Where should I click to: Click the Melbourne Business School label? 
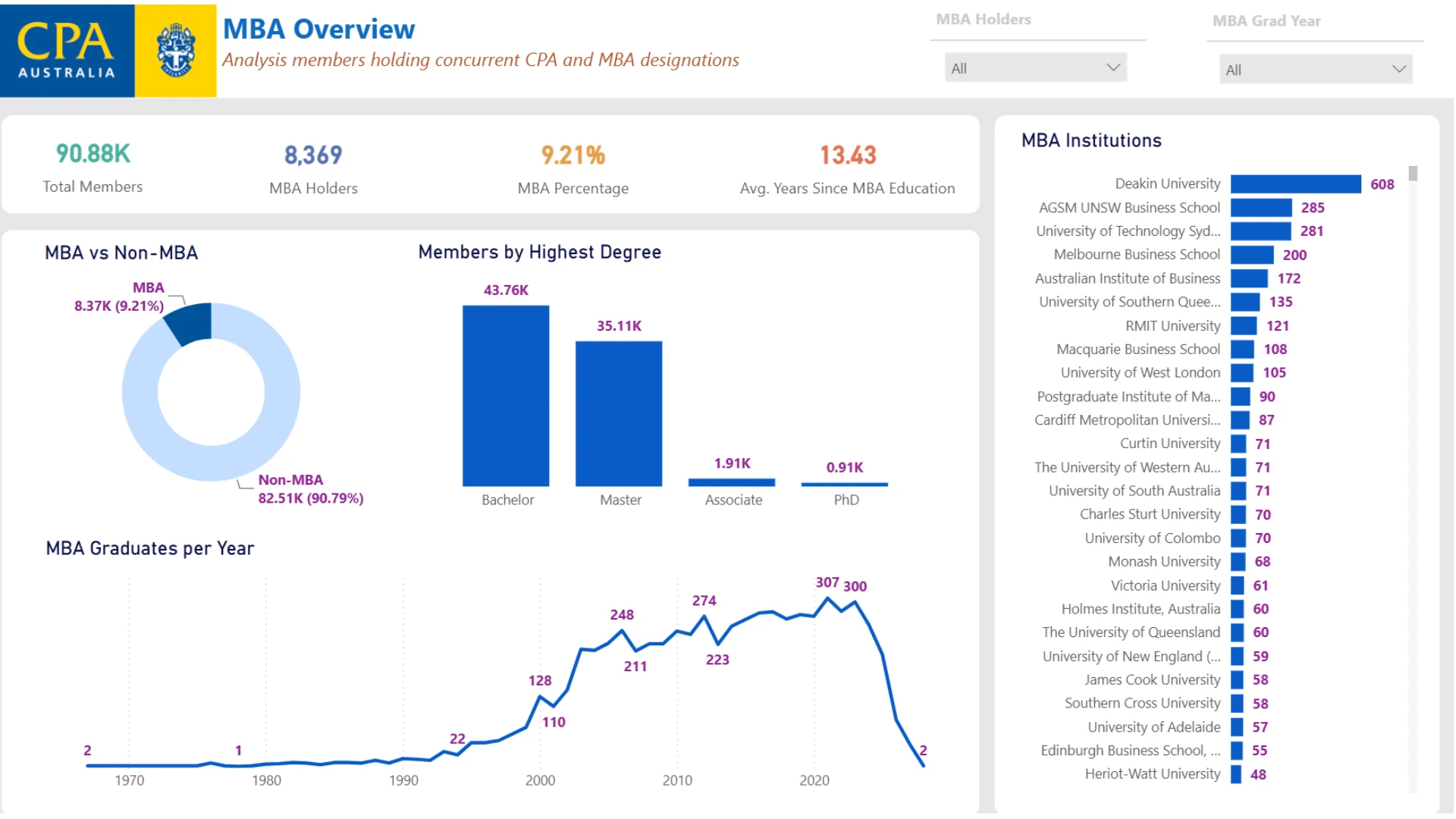[1137, 254]
